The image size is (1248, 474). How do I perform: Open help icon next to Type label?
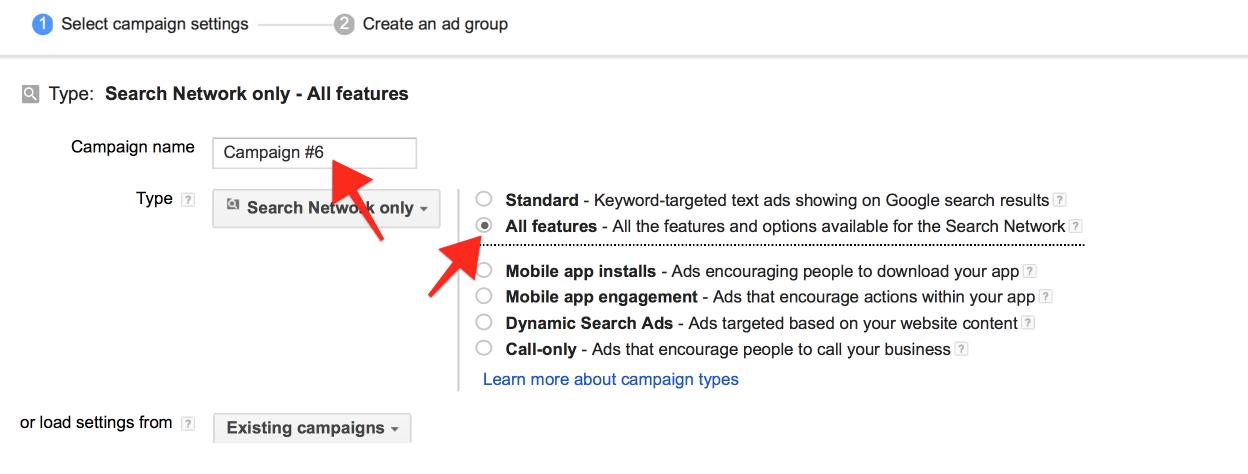click(187, 200)
